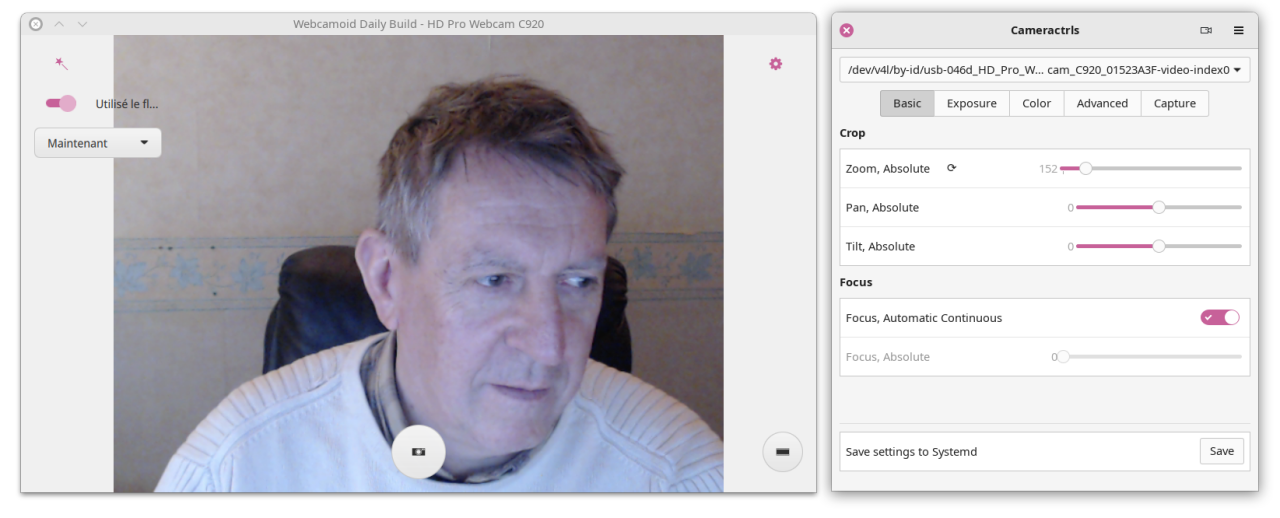Close the Cameractrls window
Image resolution: width=1280 pixels, height=518 pixels.
coord(846,31)
